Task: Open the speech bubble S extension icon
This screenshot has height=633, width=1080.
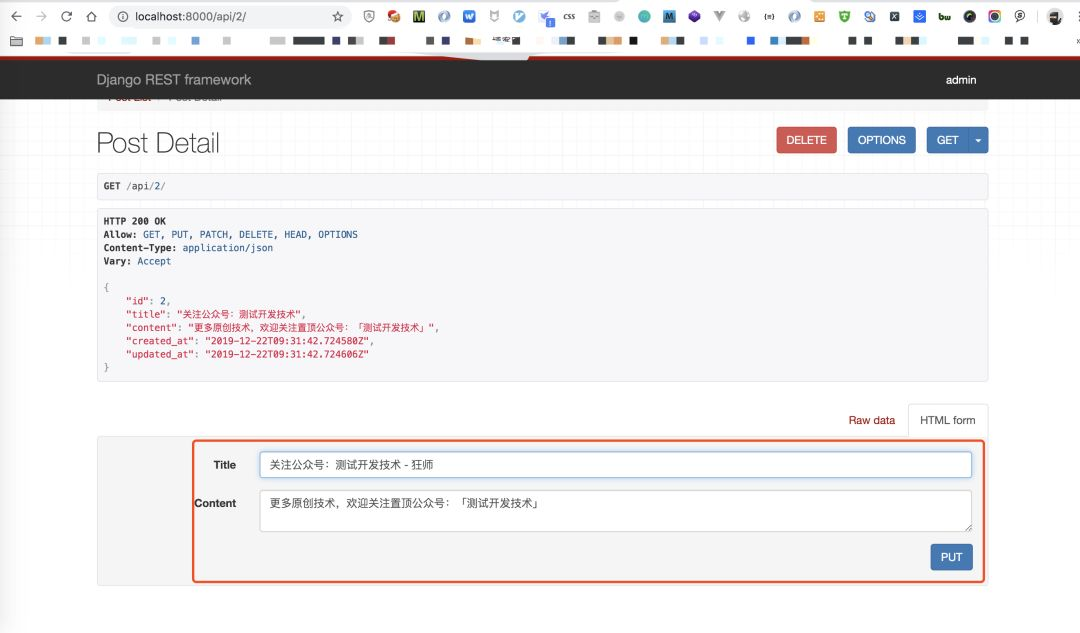Action: tap(1019, 17)
